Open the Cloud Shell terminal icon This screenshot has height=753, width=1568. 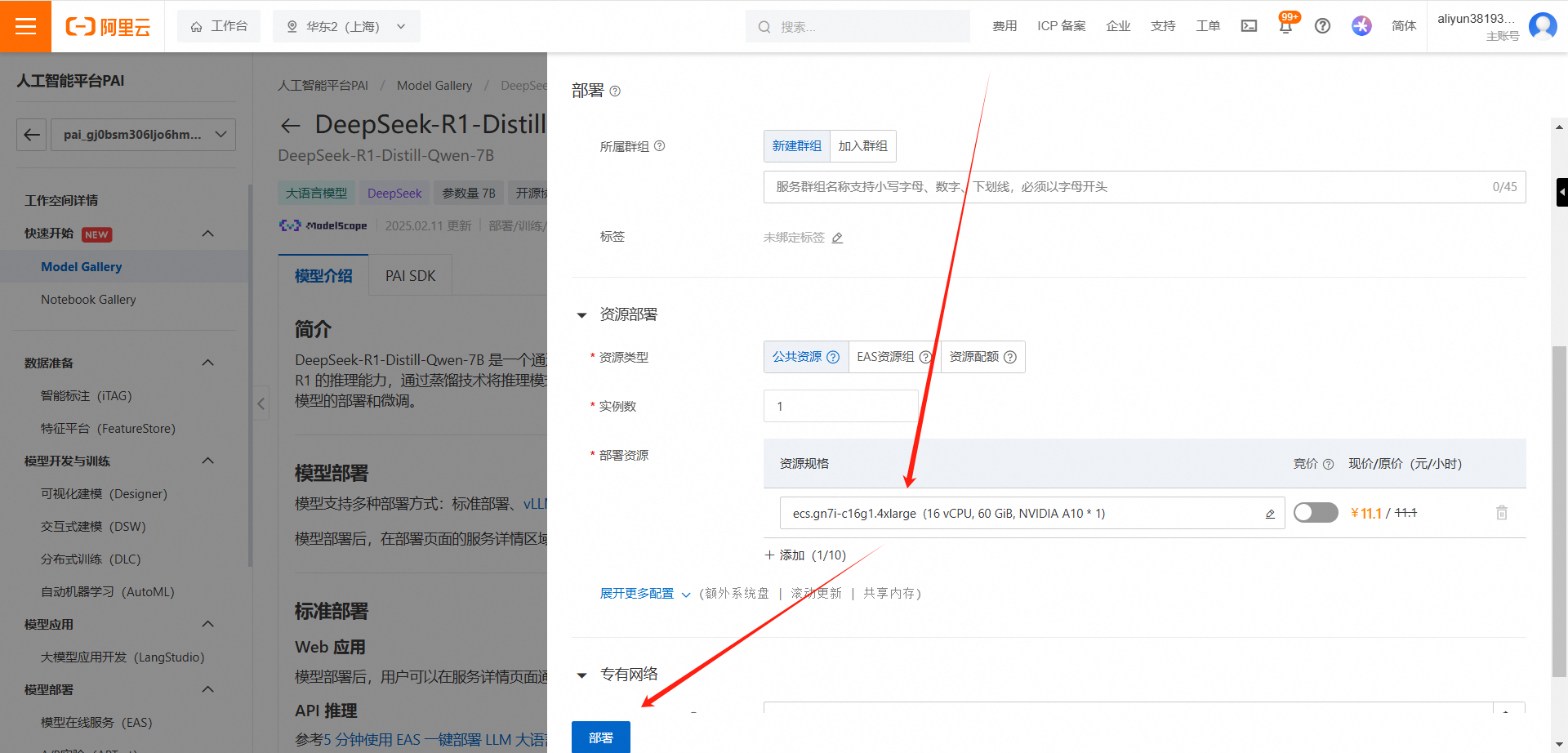pyautogui.click(x=1249, y=26)
